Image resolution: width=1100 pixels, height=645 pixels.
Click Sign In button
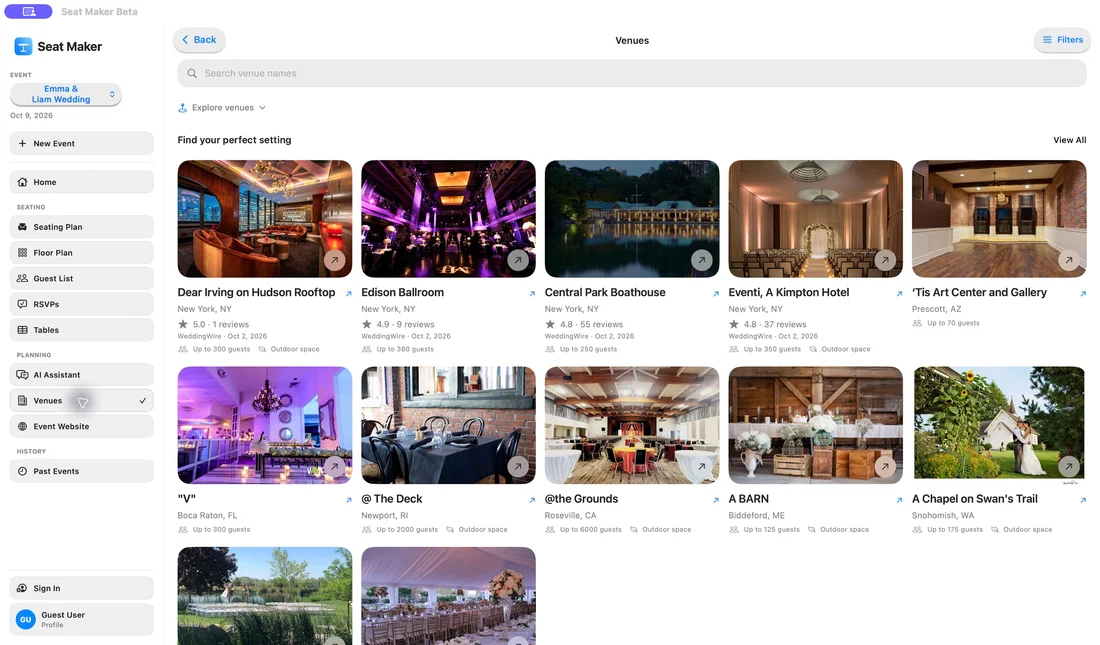click(x=81, y=588)
